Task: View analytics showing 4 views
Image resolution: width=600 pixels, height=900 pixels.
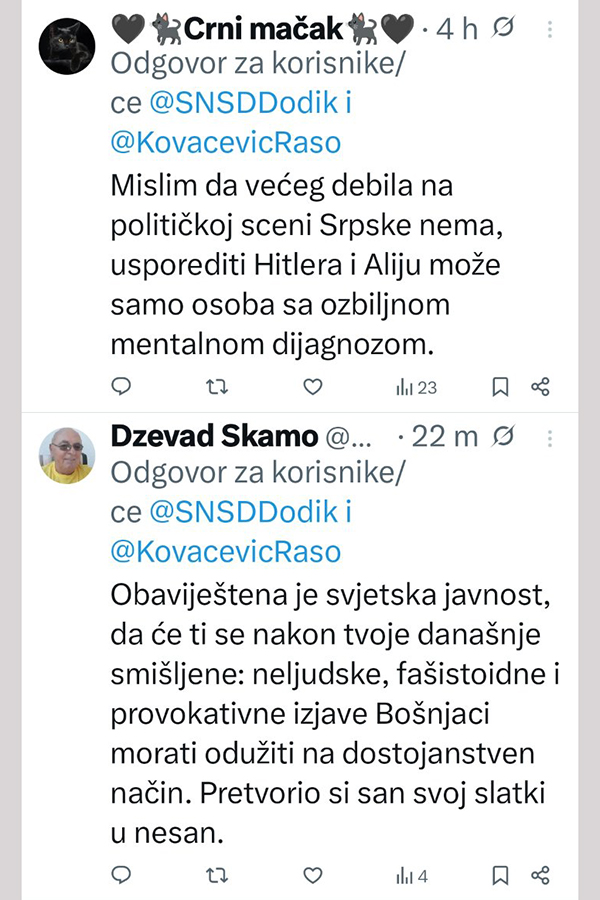Action: click(412, 876)
